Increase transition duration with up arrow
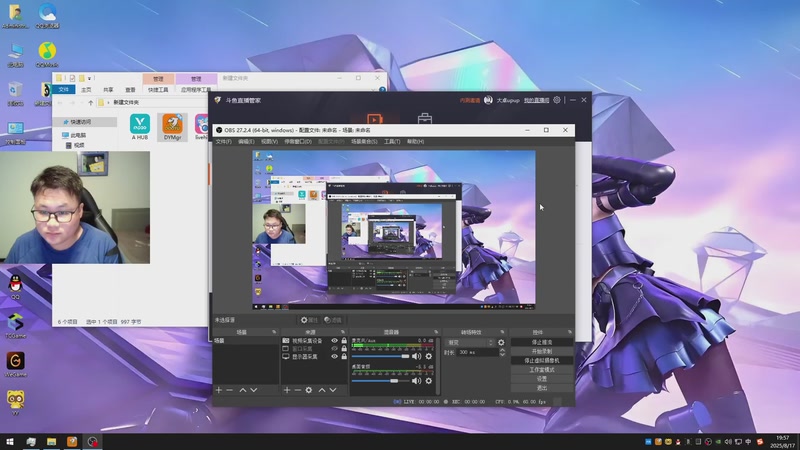The width and height of the screenshot is (800, 450). pyautogui.click(x=502, y=350)
